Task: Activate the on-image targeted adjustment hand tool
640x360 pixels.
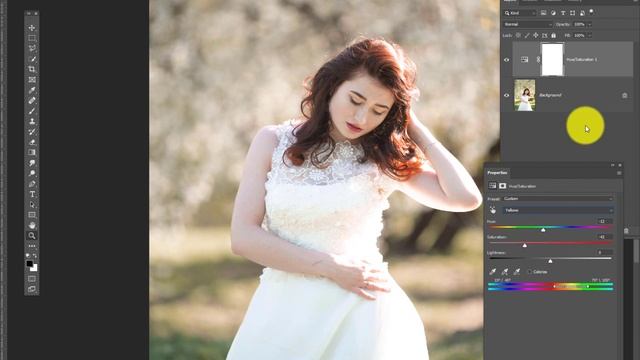Action: [493, 210]
